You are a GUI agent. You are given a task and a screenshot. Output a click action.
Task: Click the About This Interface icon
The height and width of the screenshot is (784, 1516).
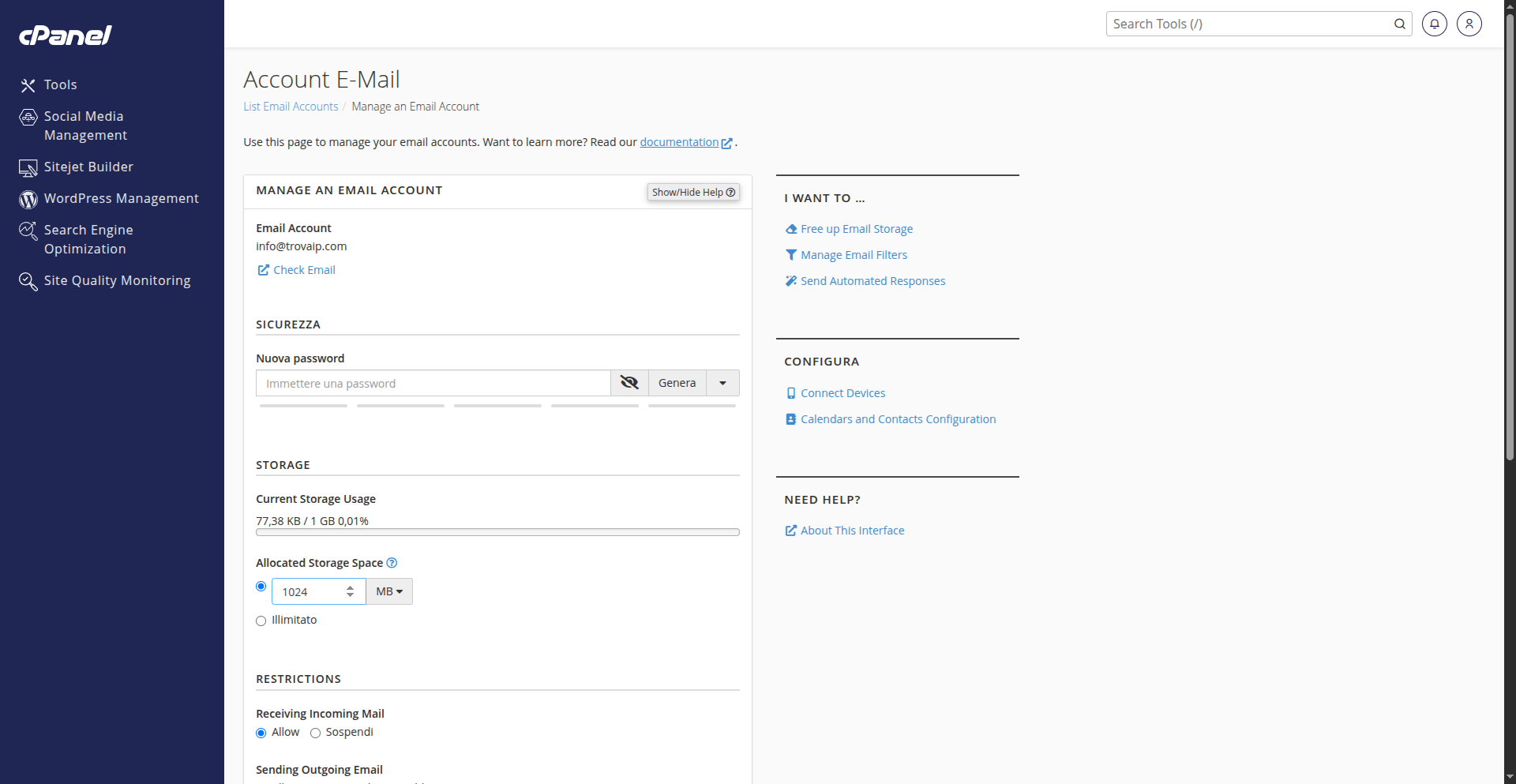pos(791,531)
